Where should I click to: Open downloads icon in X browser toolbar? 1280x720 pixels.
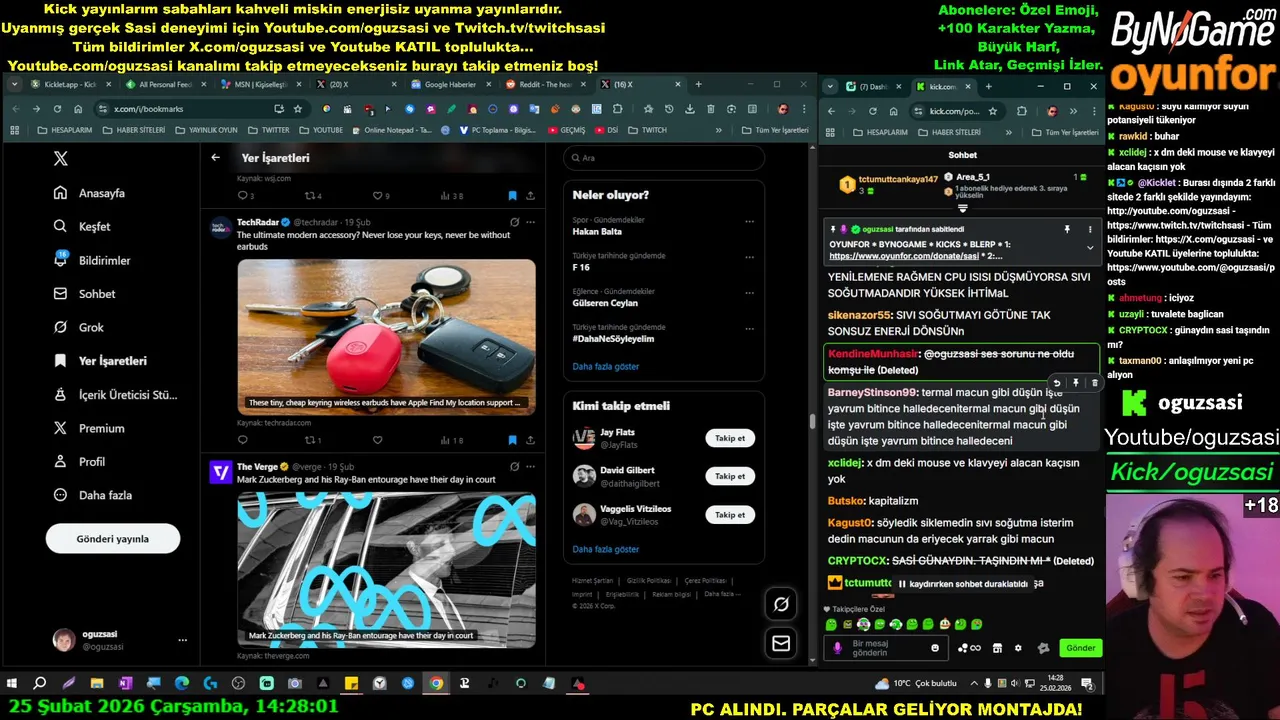pos(690,109)
